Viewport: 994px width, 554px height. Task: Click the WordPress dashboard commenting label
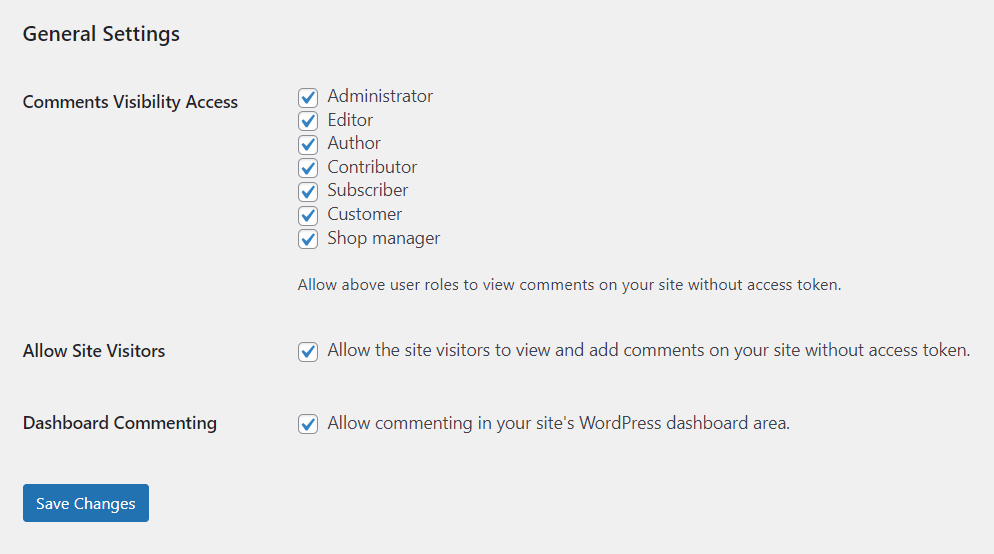coord(558,423)
